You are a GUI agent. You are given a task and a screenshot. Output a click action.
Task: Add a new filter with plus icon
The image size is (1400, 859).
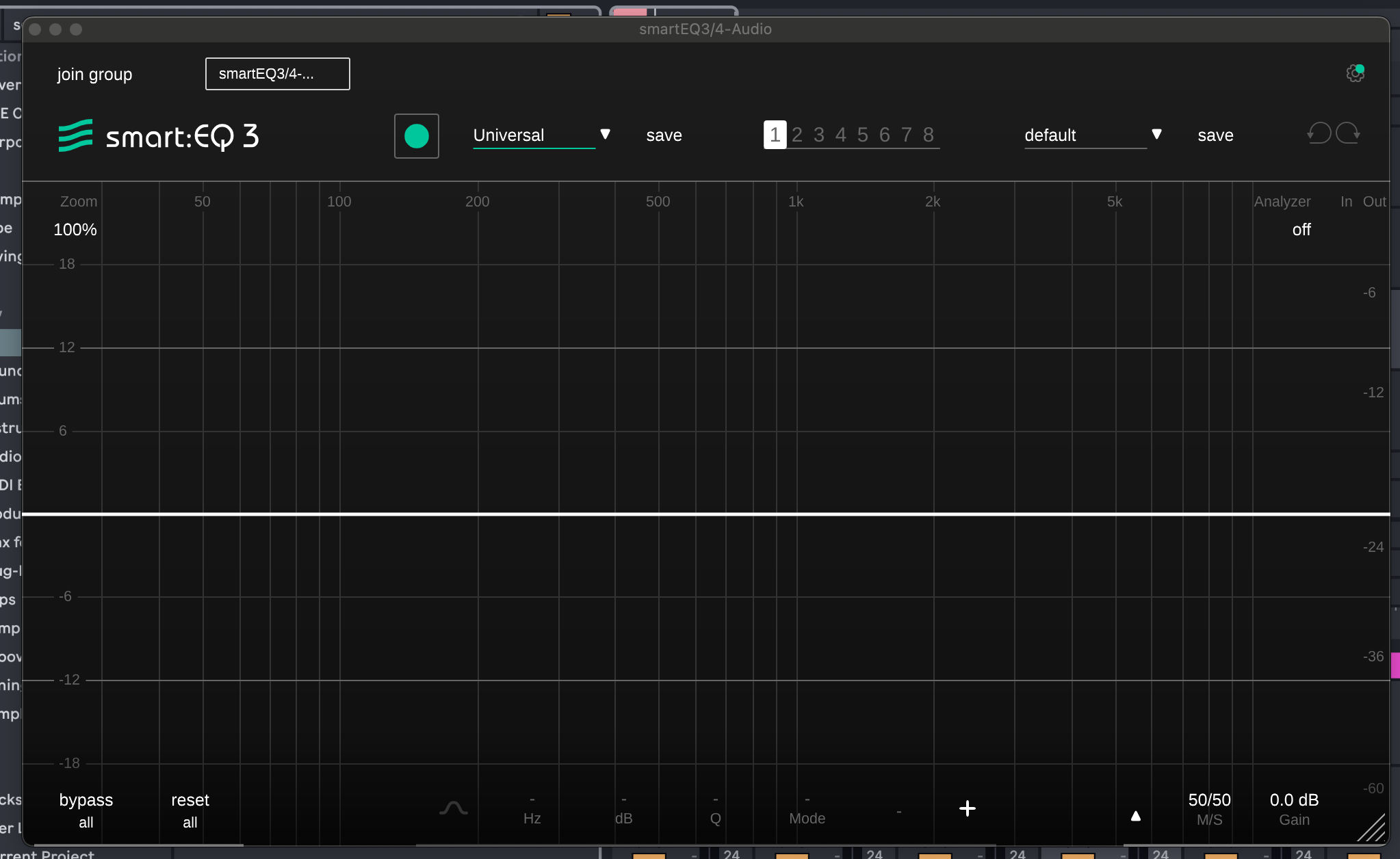[967, 808]
